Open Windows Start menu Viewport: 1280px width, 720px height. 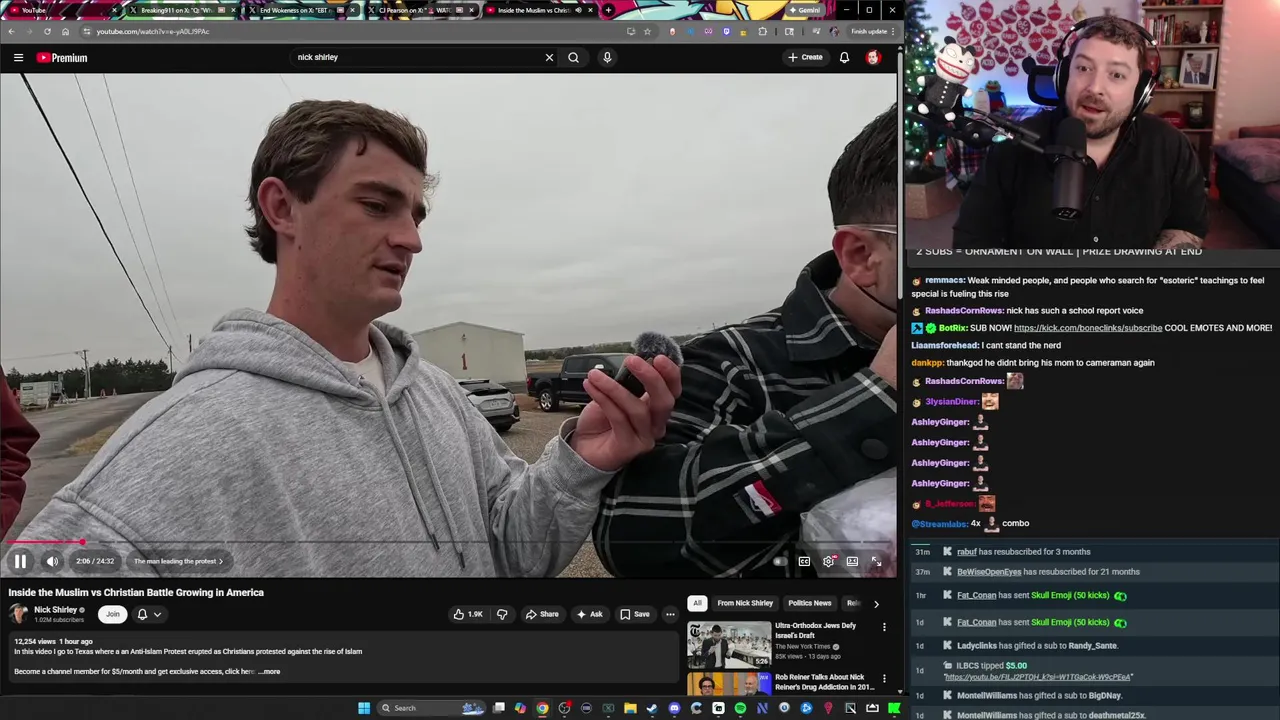coord(364,708)
